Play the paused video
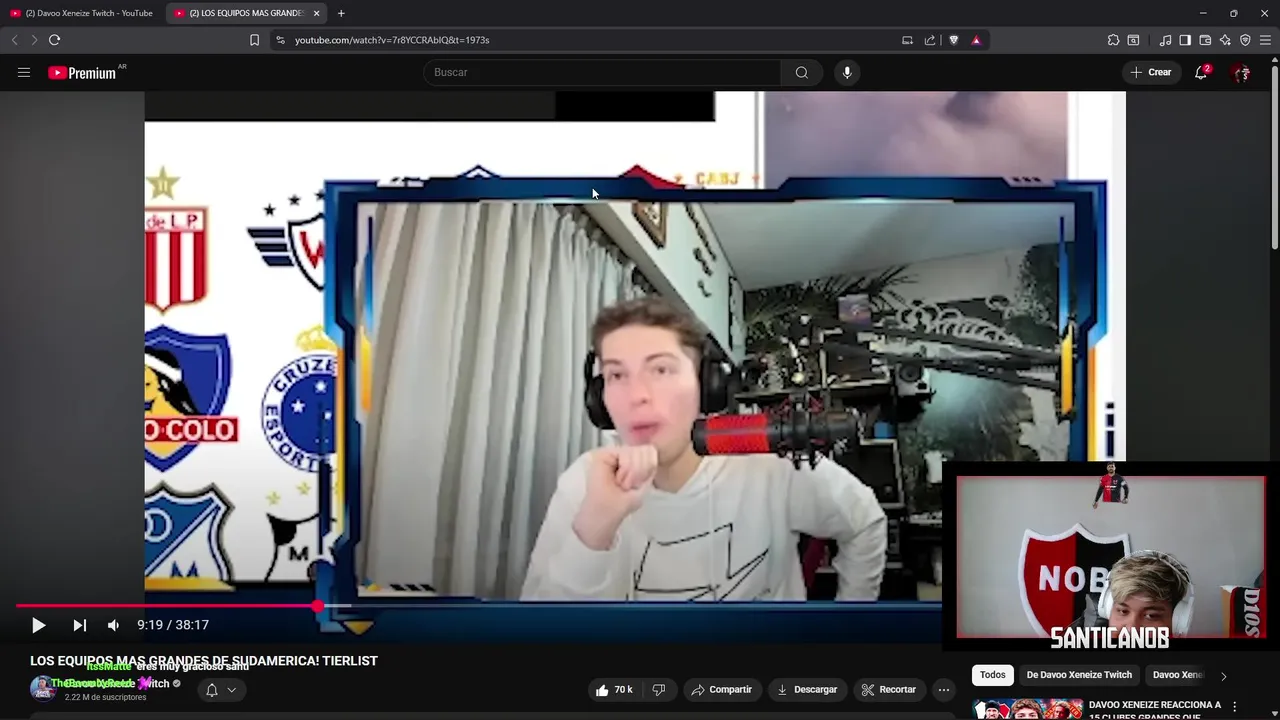1280x720 pixels. tap(38, 625)
